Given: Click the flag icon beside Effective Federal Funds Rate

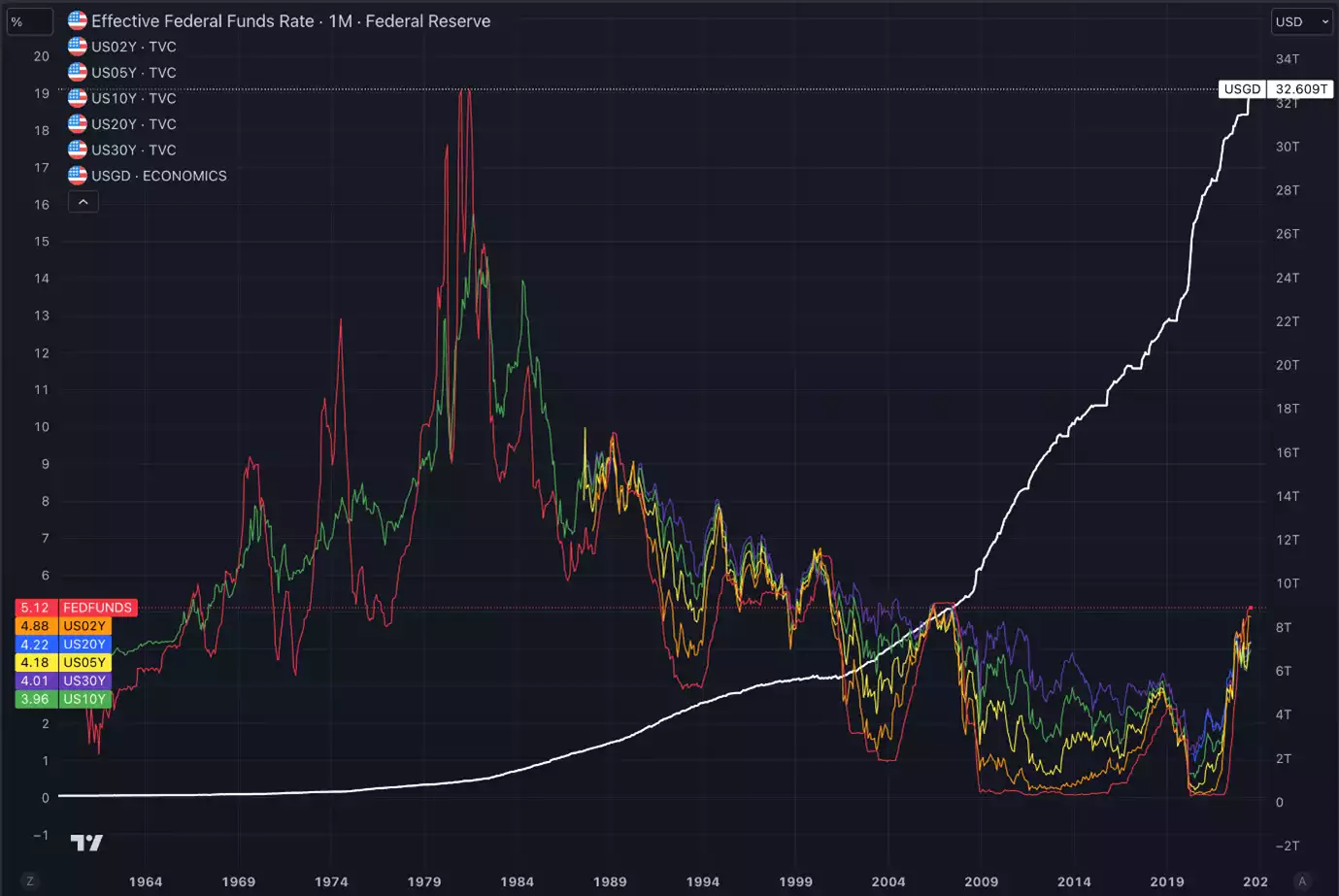Looking at the screenshot, I should pyautogui.click(x=78, y=20).
